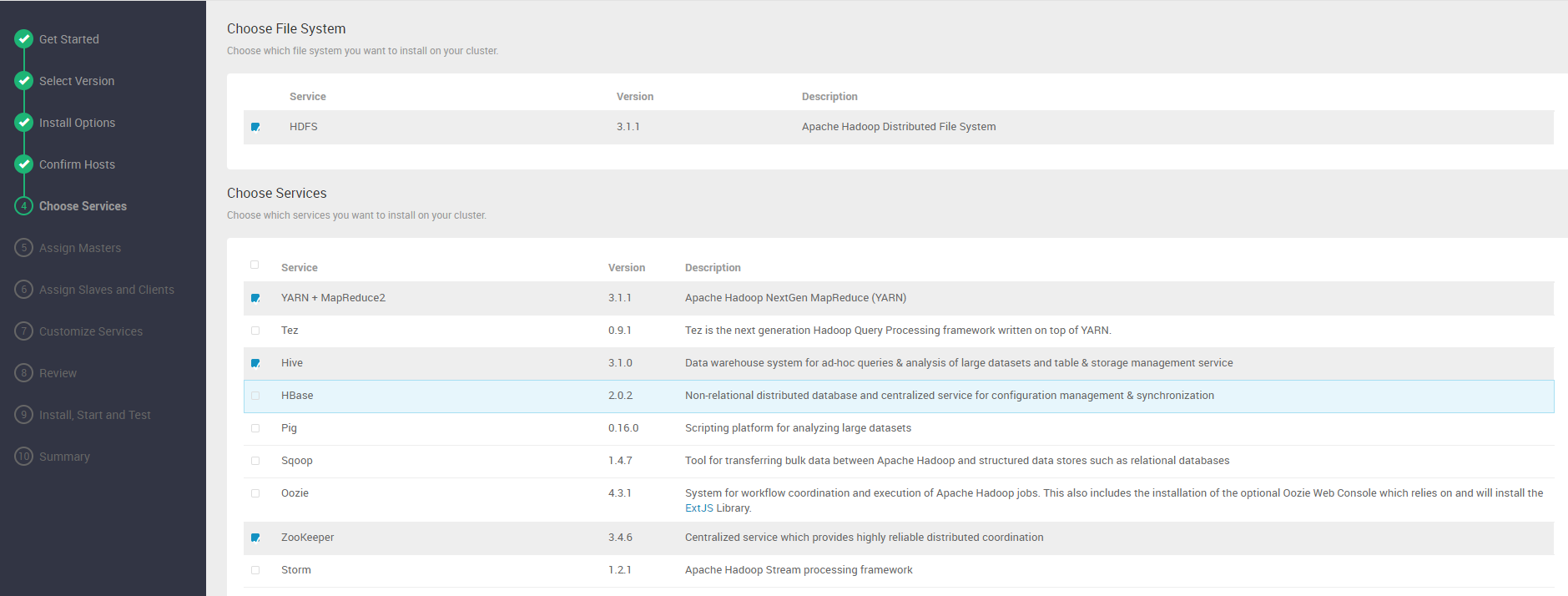Click the Confirm Hosts step checkmark icon
The width and height of the screenshot is (1568, 596).
[24, 164]
